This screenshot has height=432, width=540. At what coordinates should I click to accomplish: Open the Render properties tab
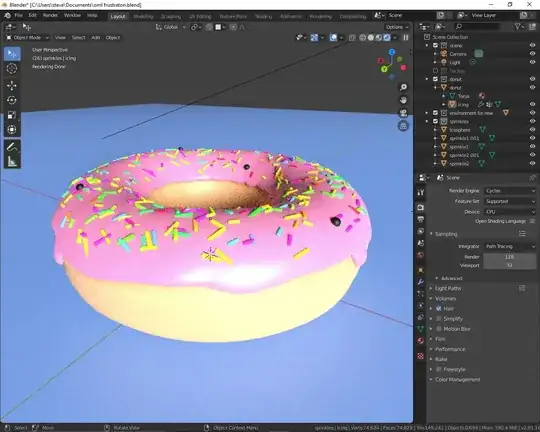tap(420, 207)
